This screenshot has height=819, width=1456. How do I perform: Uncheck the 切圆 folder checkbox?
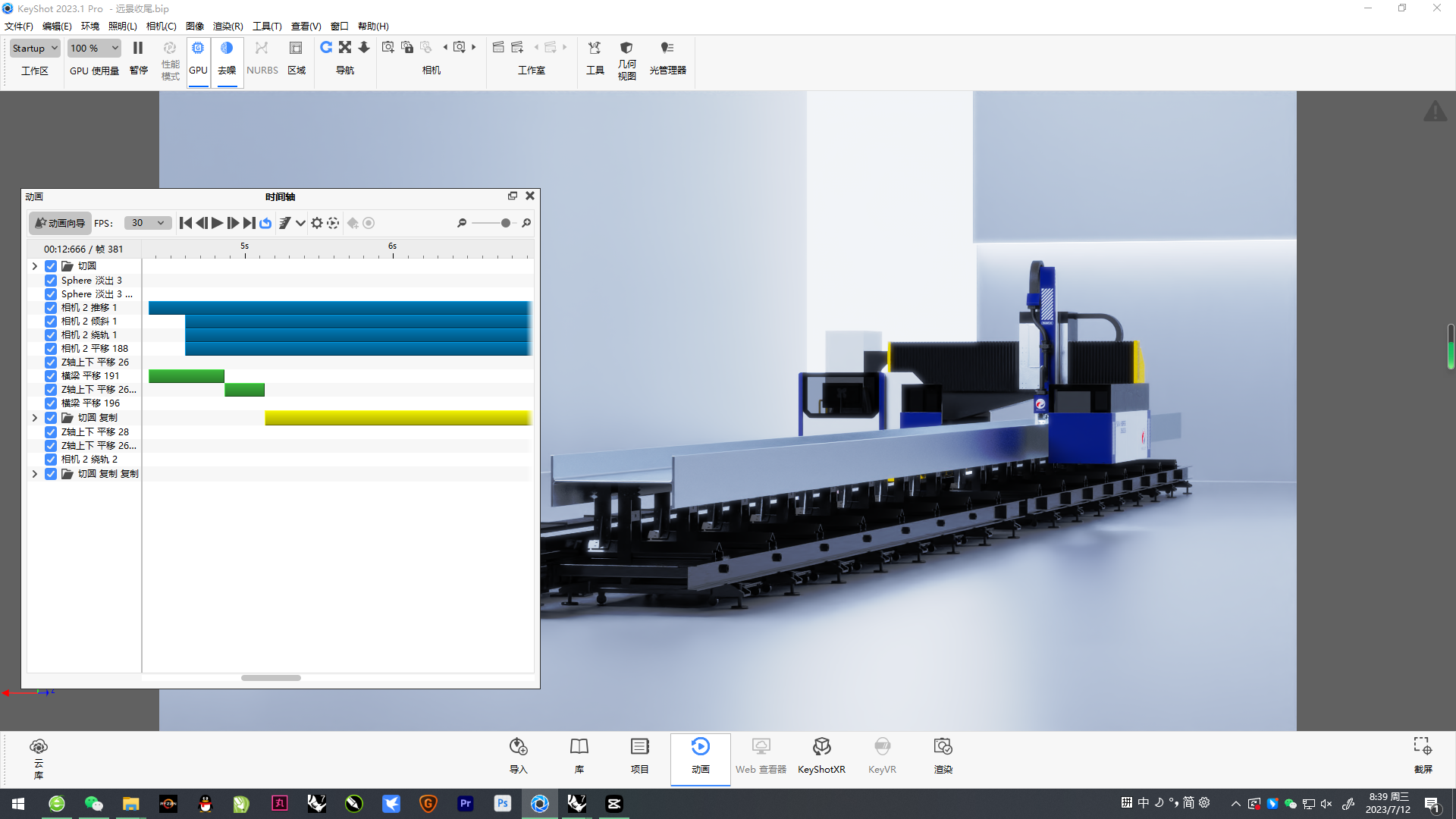(x=50, y=265)
